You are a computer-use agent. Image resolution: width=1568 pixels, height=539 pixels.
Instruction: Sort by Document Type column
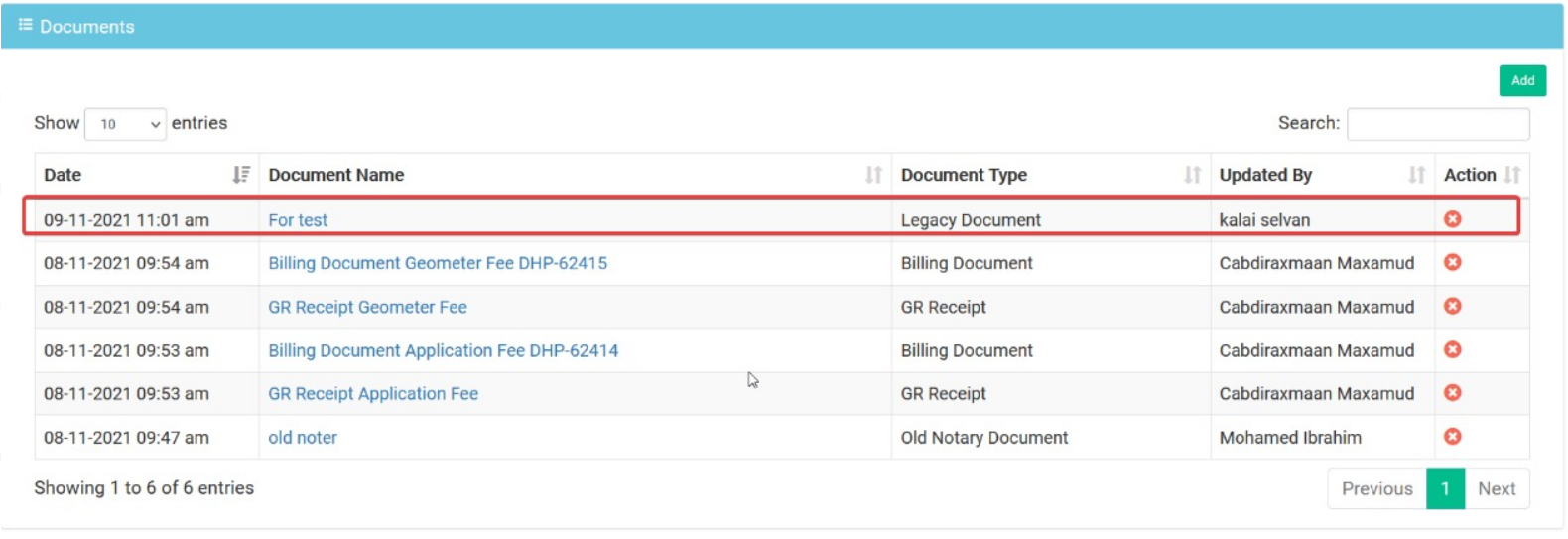point(1051,175)
